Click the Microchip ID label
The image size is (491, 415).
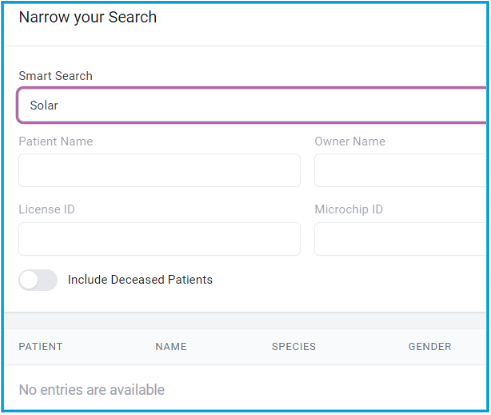click(349, 210)
